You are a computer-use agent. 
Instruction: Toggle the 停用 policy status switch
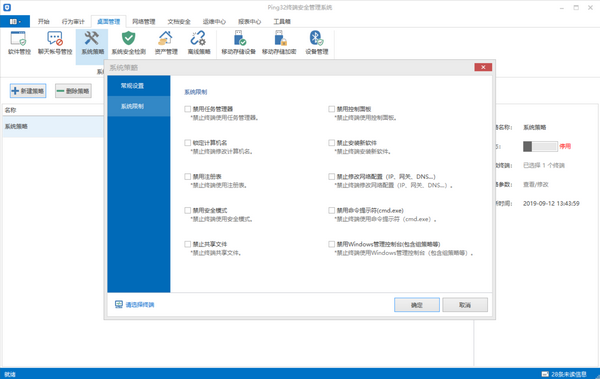(x=540, y=146)
